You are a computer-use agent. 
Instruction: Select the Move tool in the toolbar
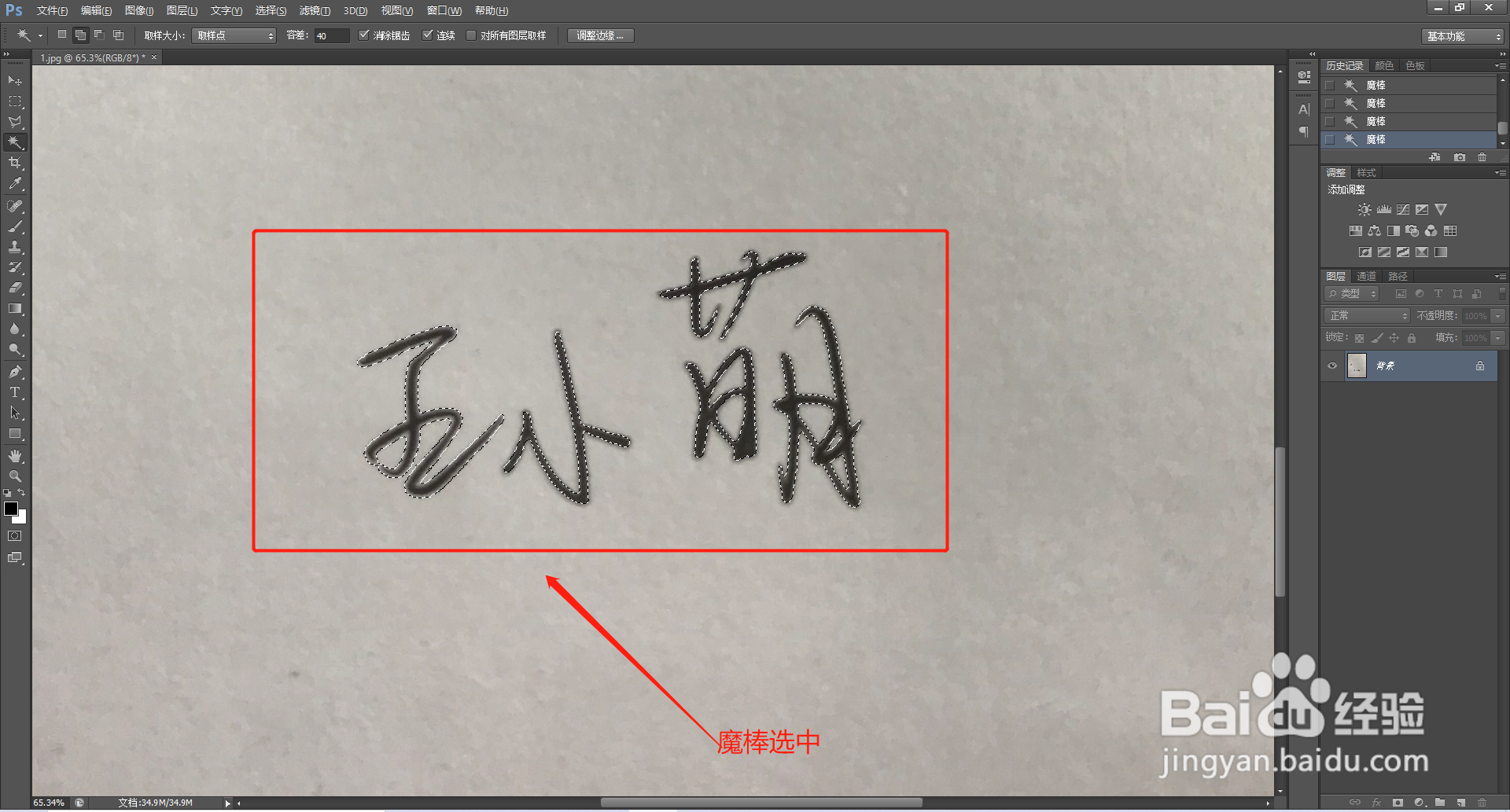point(15,80)
